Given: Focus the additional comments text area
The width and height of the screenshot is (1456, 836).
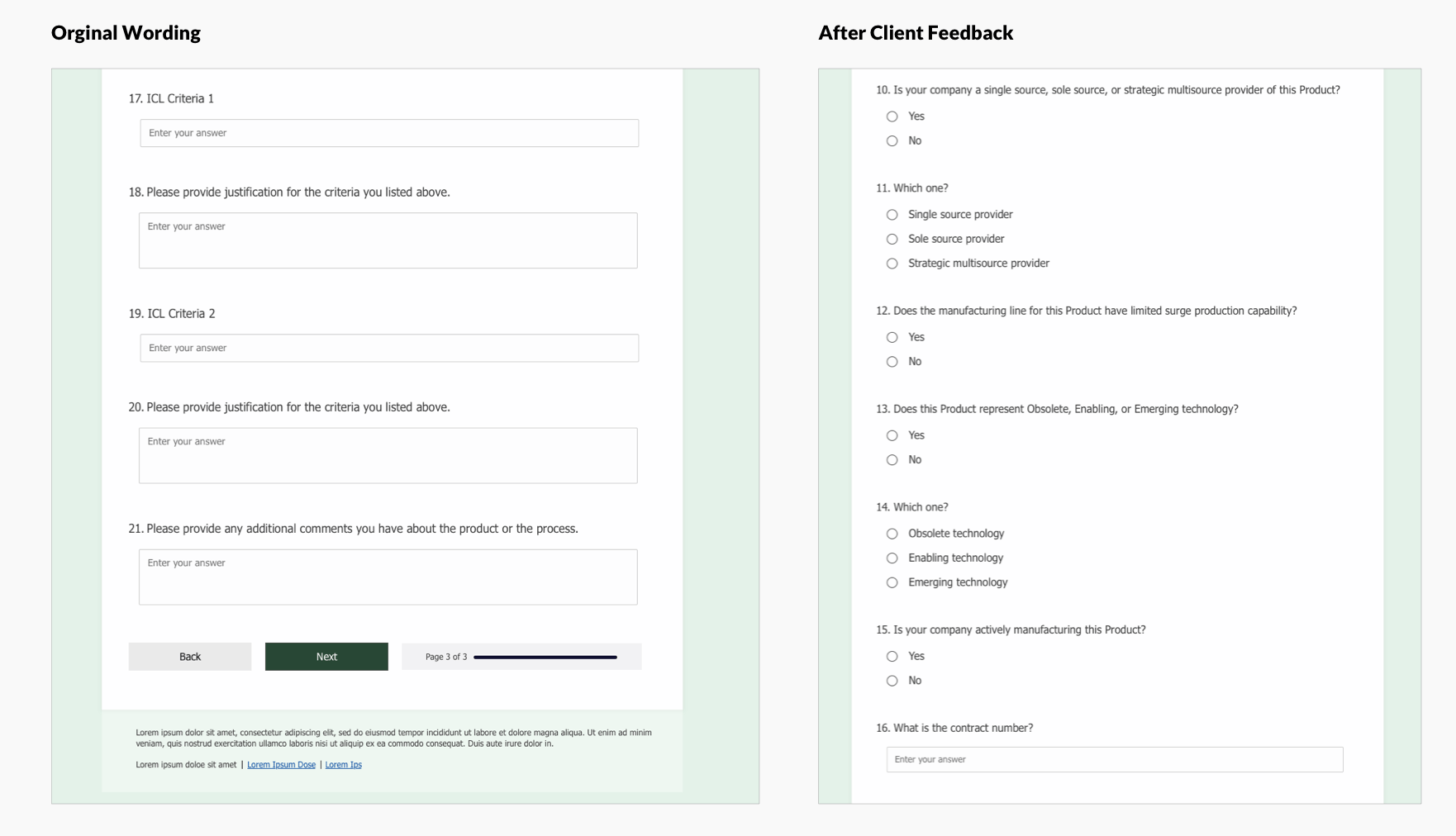Looking at the screenshot, I should (x=388, y=577).
